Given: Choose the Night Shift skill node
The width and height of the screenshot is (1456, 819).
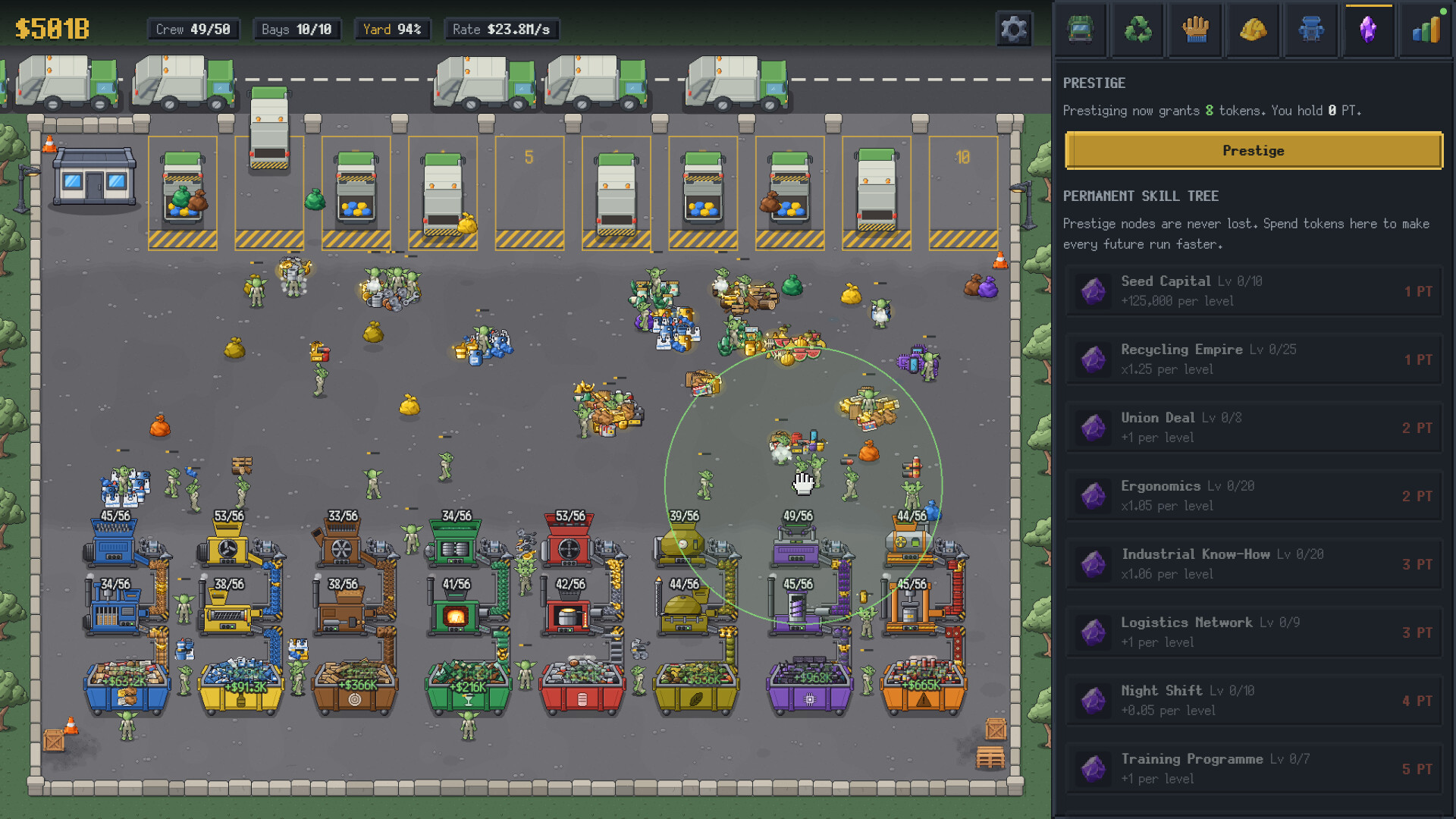Looking at the screenshot, I should pos(1253,701).
